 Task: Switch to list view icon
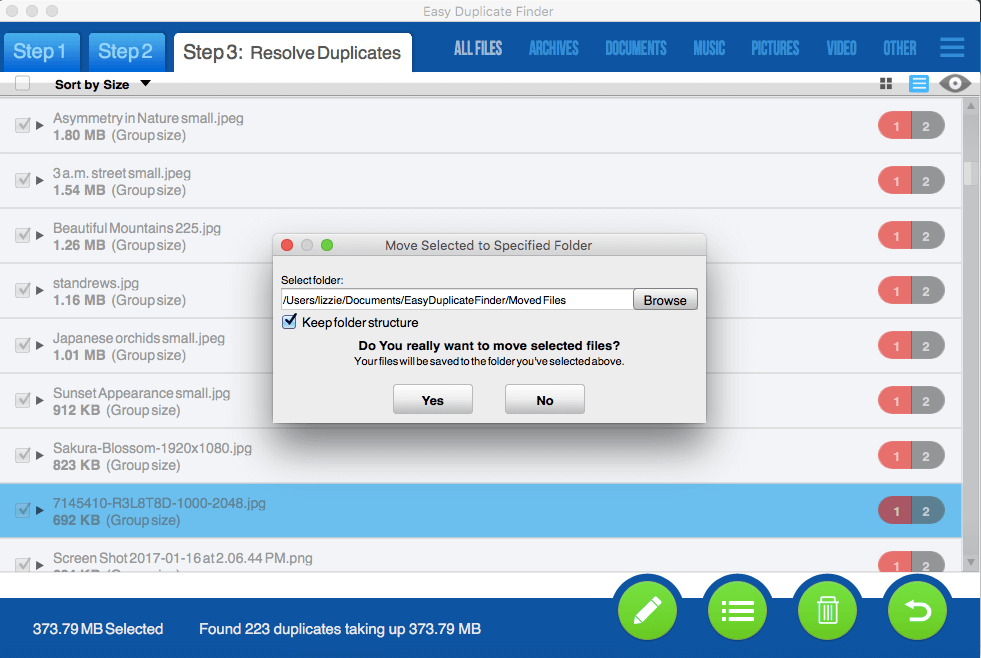click(x=919, y=84)
